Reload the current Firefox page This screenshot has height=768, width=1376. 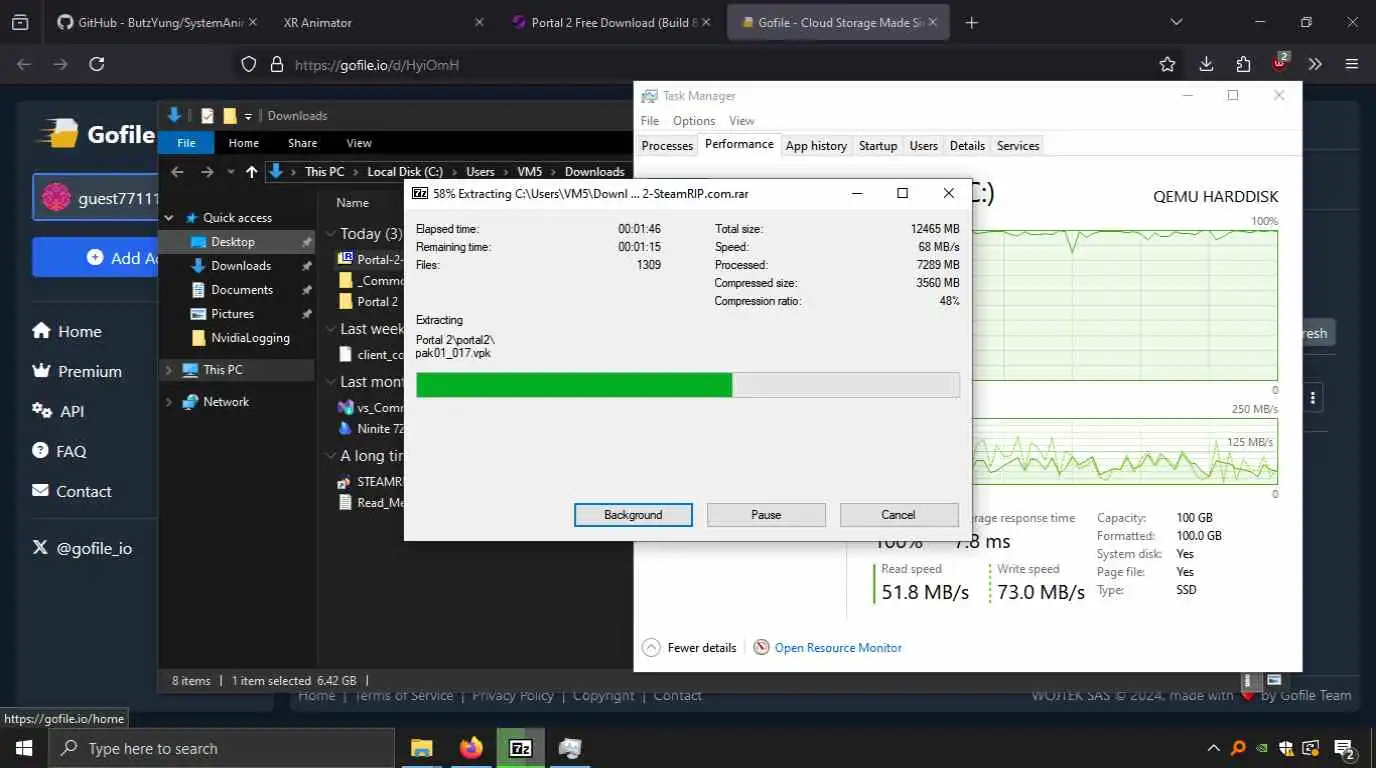tap(97, 64)
